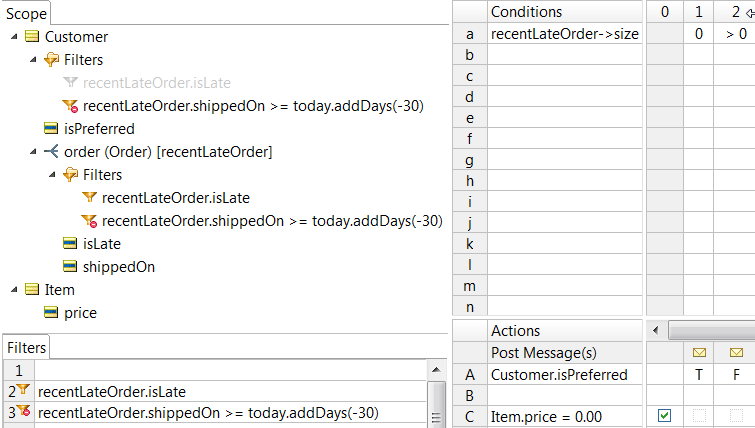Click the filter icon of Customer's shippedOn filter

tap(70, 105)
